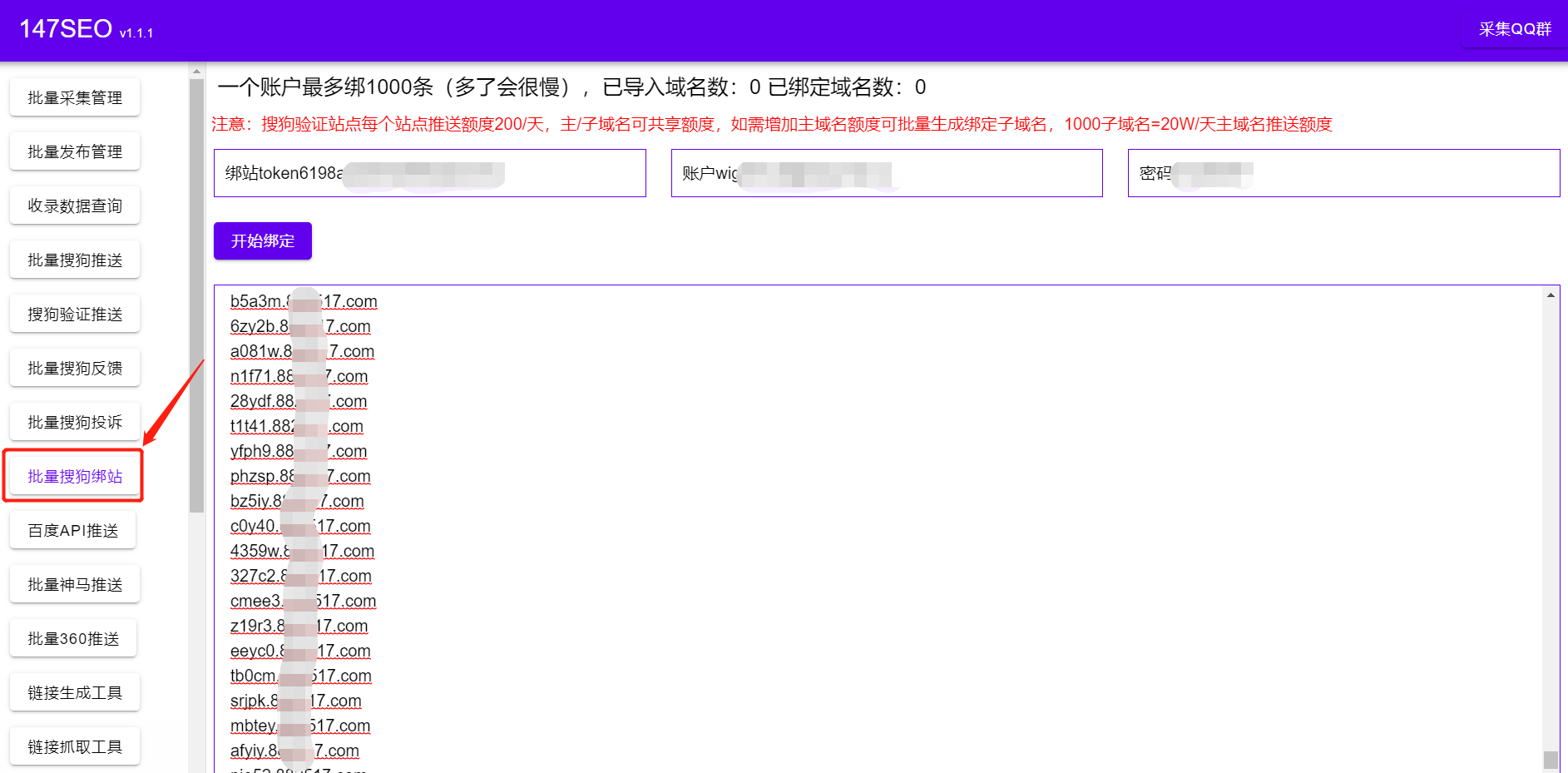Screen dimensions: 1568x773
Task: Focus the 账户 input field
Action: pyautogui.click(x=887, y=173)
